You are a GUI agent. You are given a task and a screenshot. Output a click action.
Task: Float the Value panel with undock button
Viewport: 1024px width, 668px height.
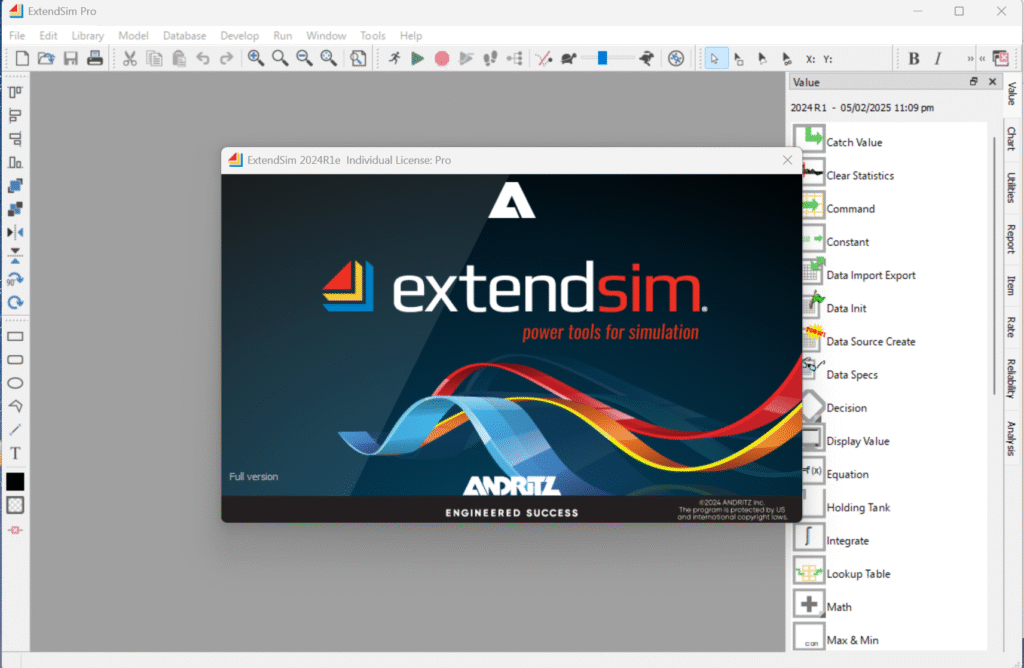pyautogui.click(x=973, y=82)
